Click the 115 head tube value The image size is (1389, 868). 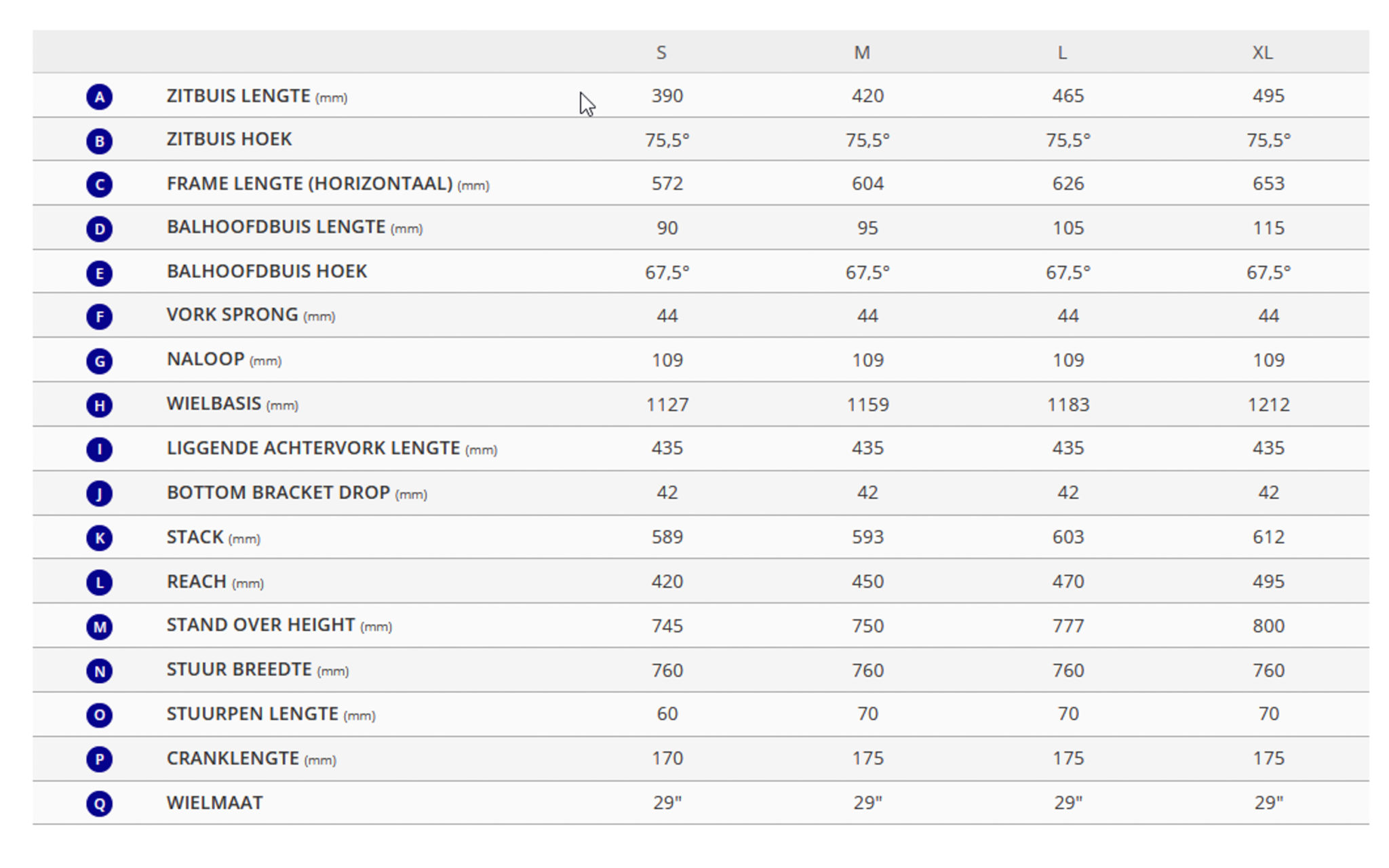[1268, 228]
